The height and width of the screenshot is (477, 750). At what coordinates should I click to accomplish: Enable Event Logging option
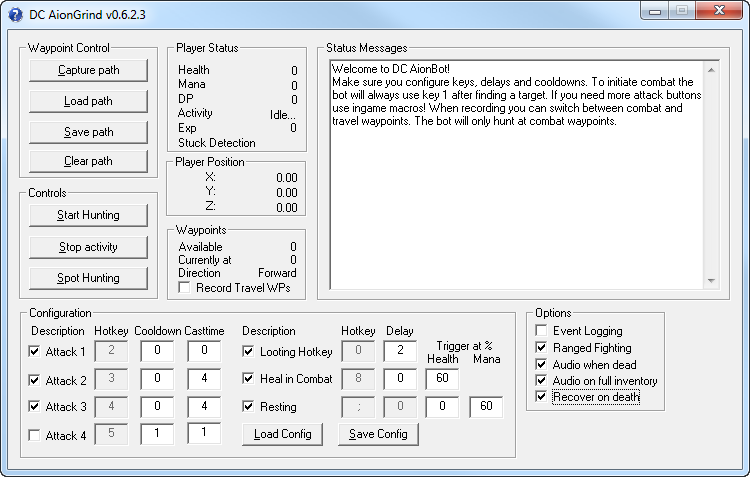point(541,331)
